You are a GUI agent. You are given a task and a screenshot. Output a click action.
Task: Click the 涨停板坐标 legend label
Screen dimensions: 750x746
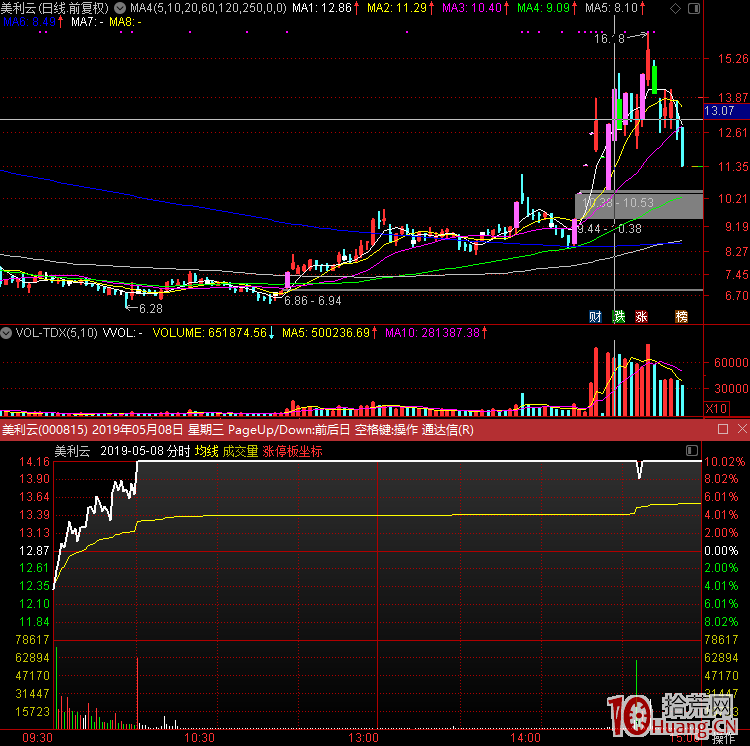tap(292, 451)
